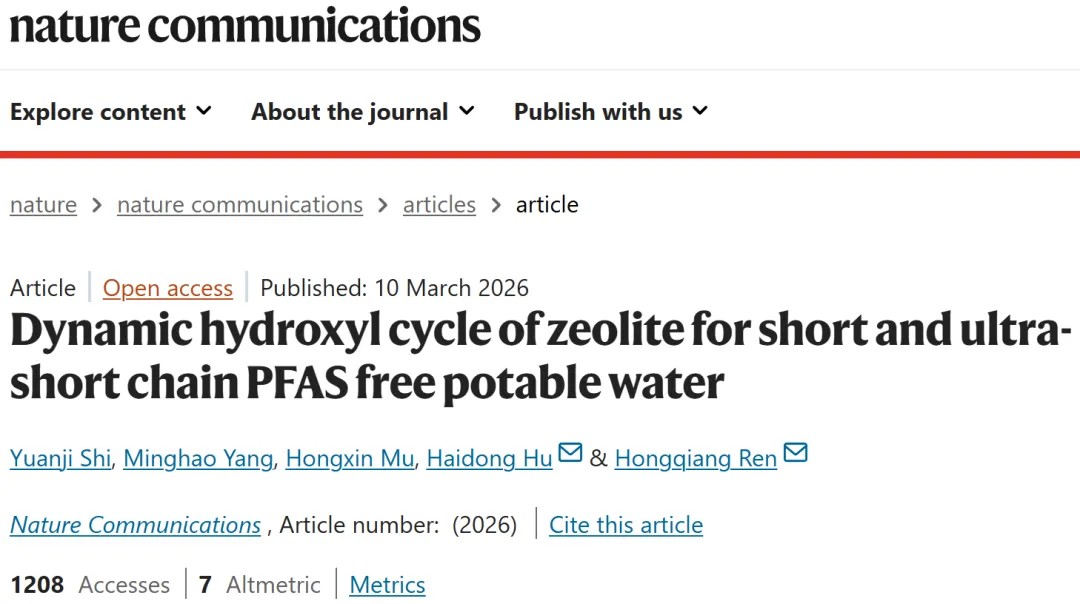Click the italic Nature Communications journal link

coord(135,525)
